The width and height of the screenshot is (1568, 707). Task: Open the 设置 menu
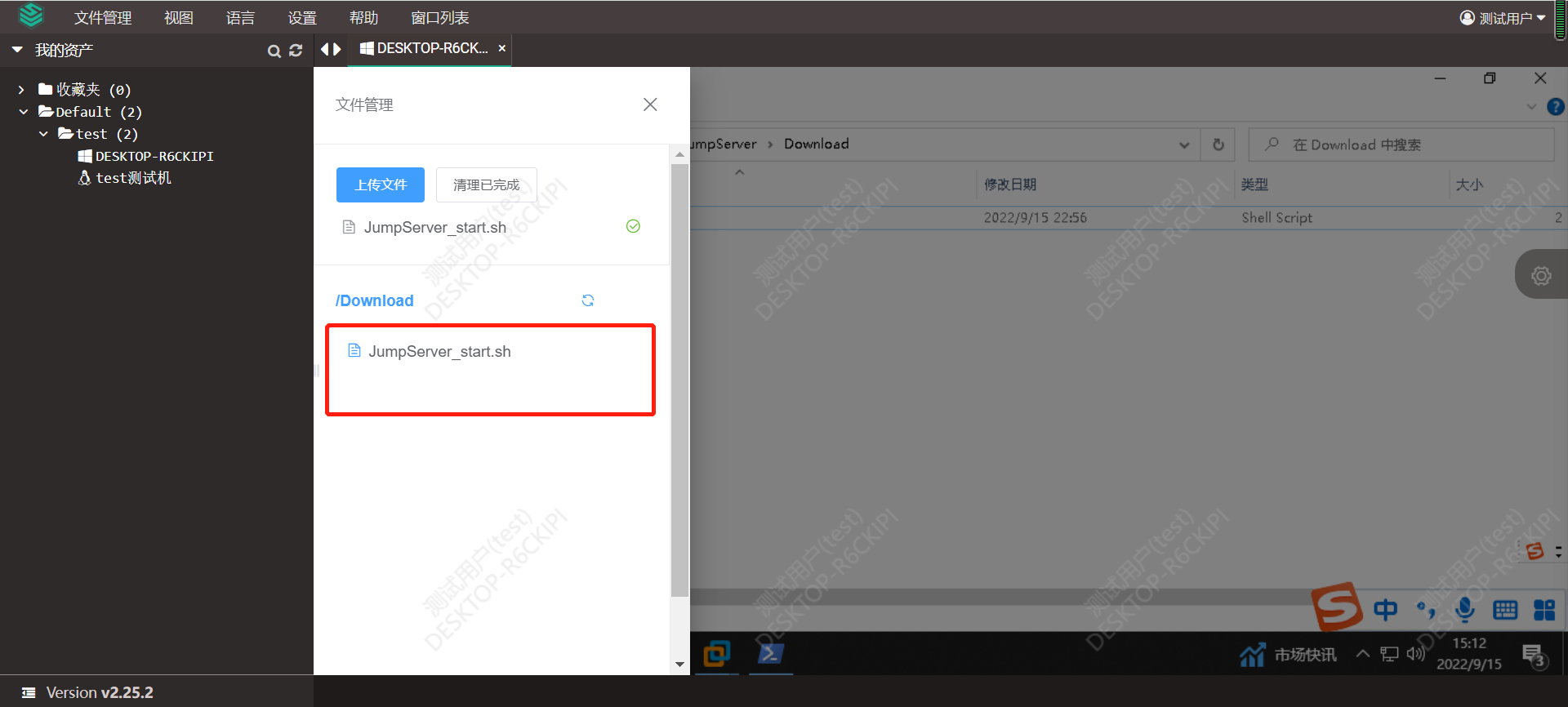(x=302, y=18)
